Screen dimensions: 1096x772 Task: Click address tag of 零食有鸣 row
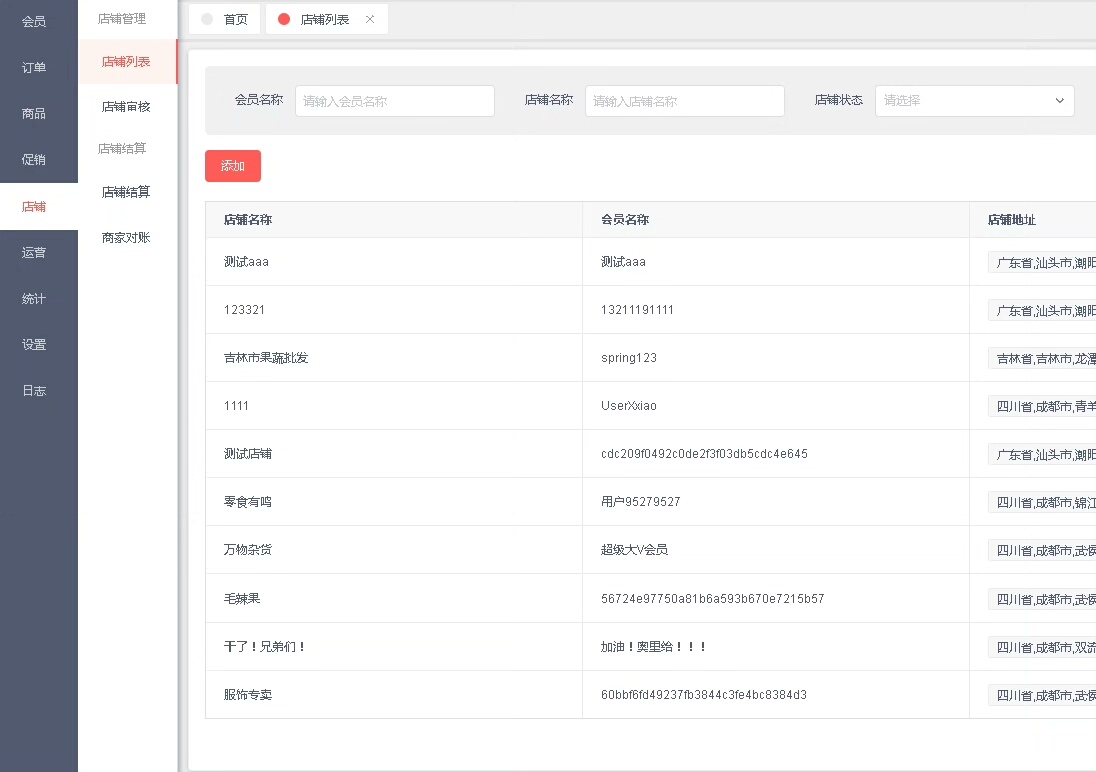coord(1041,502)
